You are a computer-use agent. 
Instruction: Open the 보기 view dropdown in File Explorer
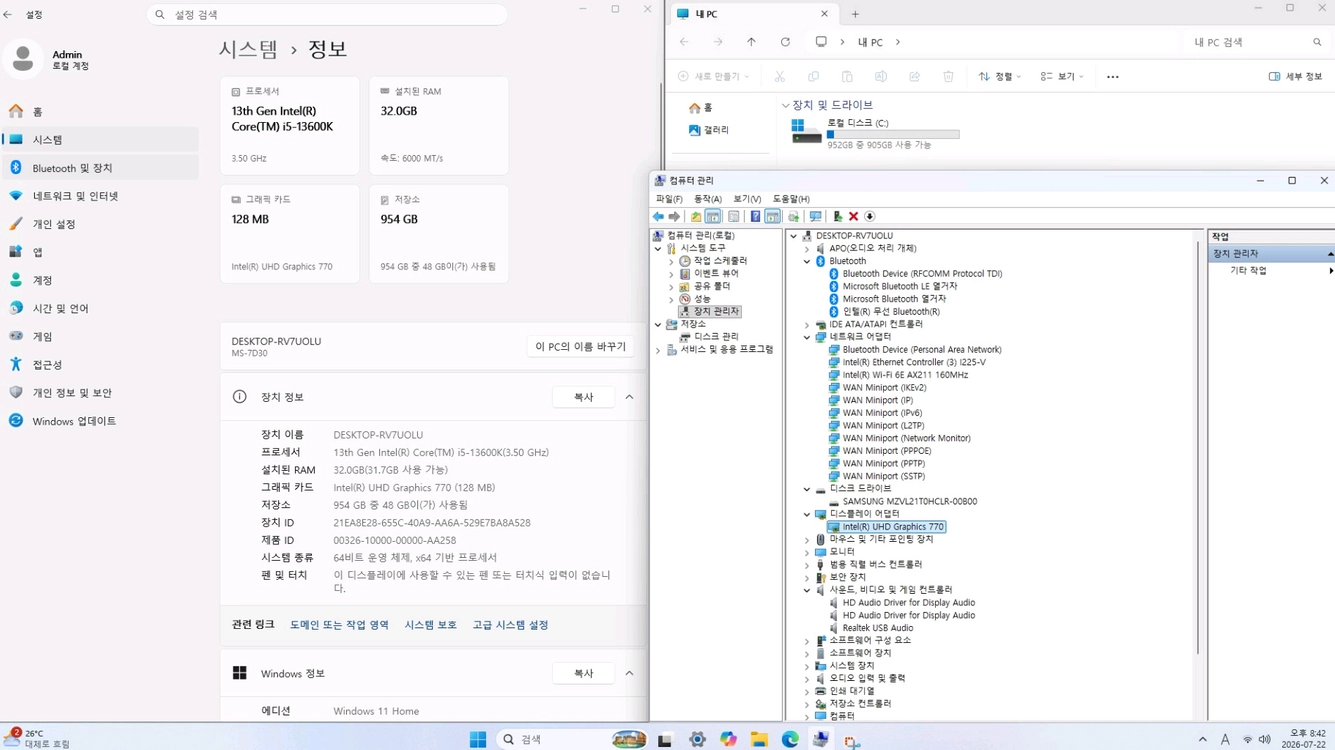click(1062, 76)
